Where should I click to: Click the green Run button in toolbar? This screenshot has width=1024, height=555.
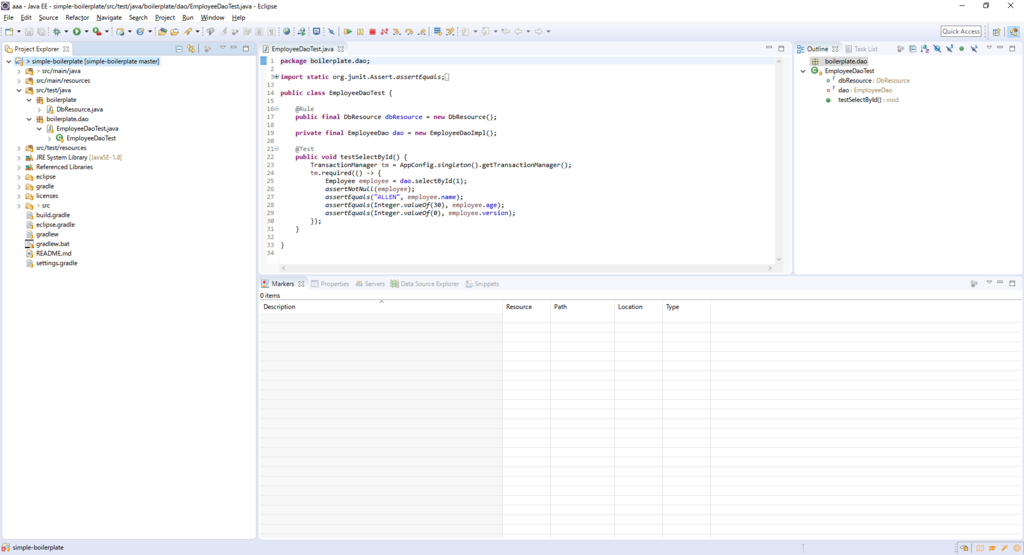point(76,31)
